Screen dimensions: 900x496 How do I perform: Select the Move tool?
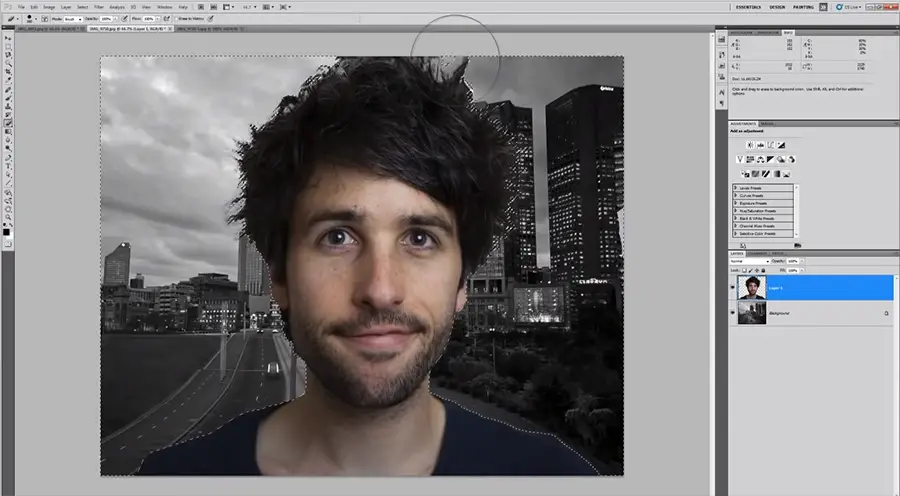pos(8,39)
